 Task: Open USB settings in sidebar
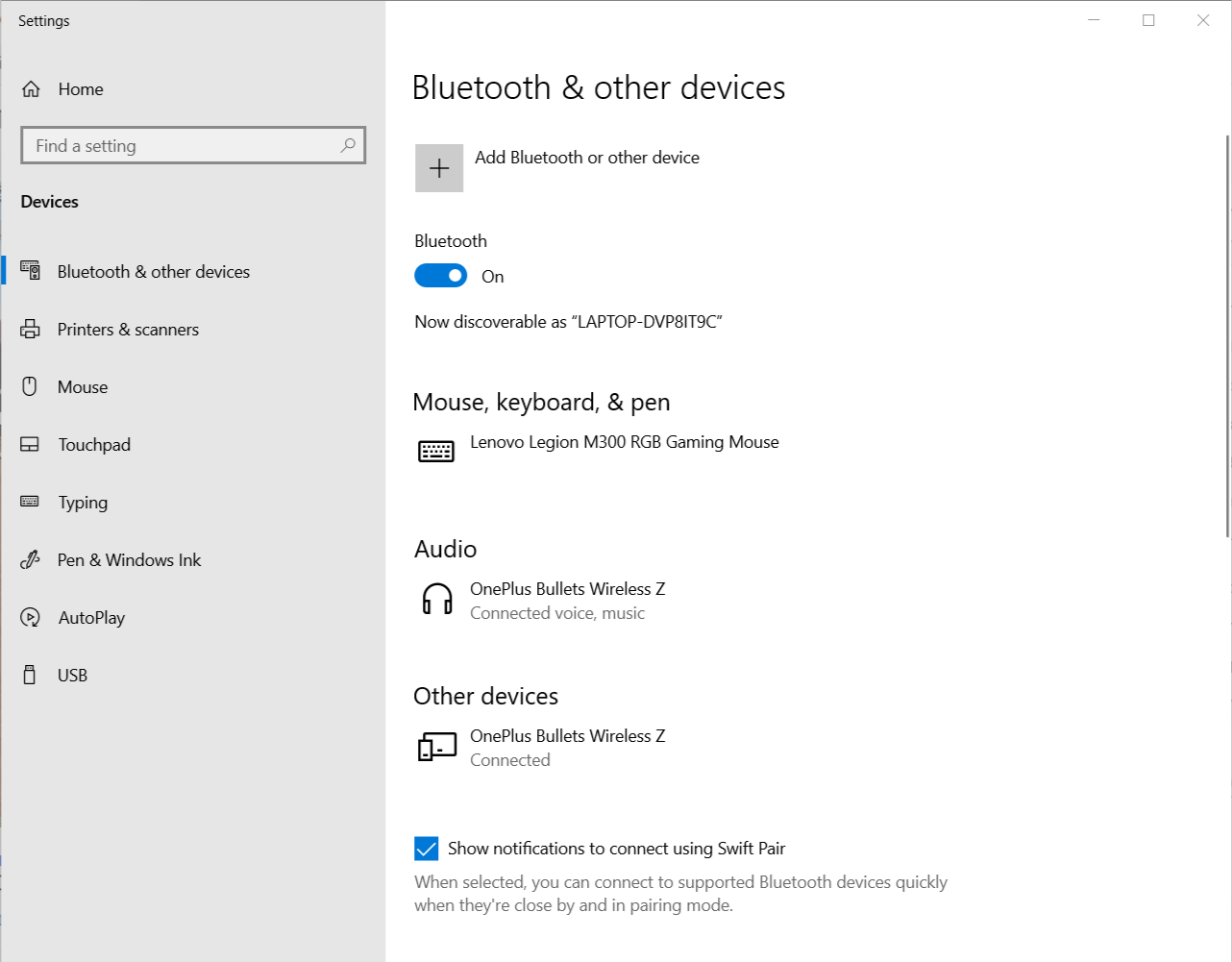(x=72, y=675)
